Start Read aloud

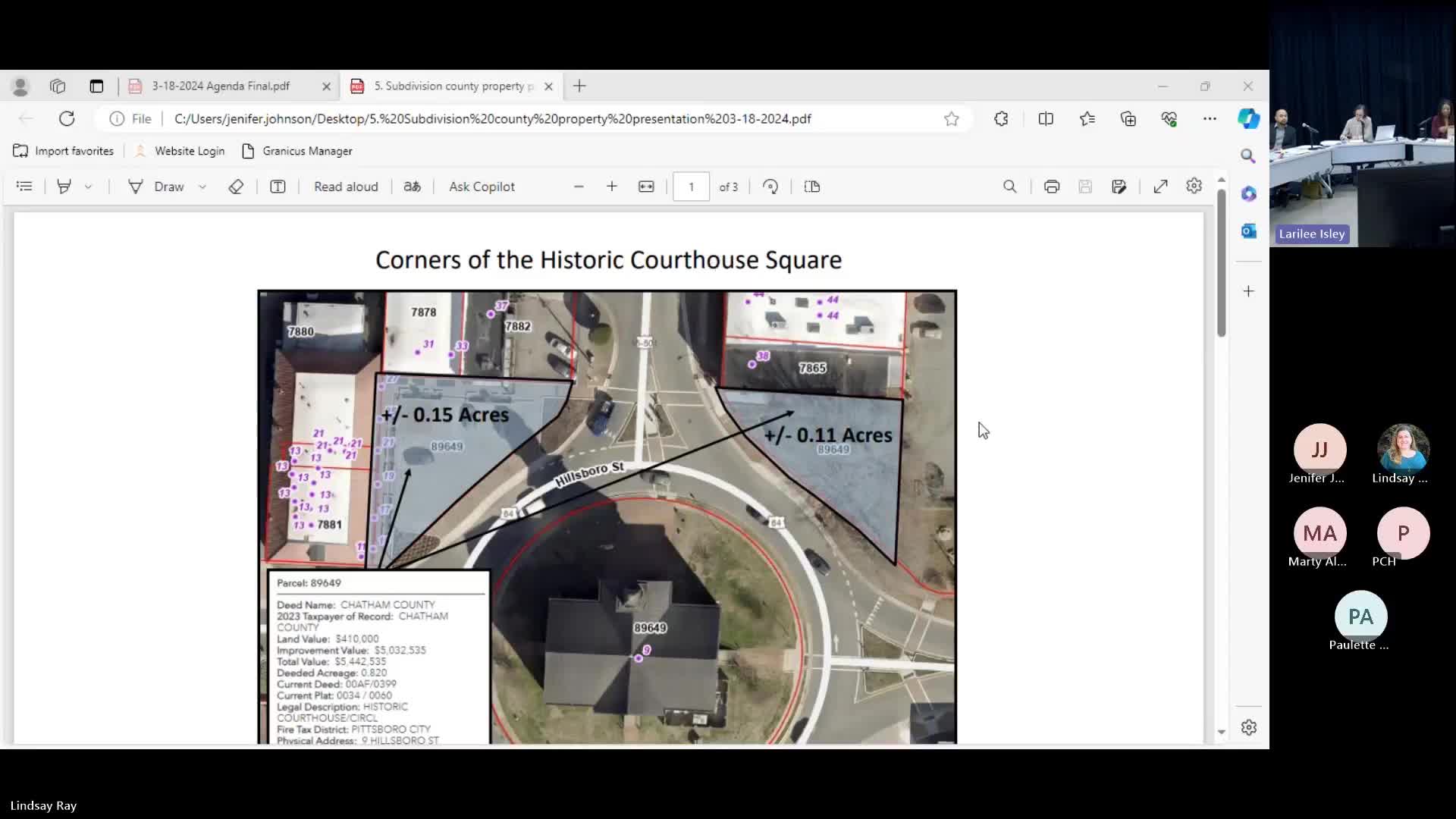coord(346,187)
